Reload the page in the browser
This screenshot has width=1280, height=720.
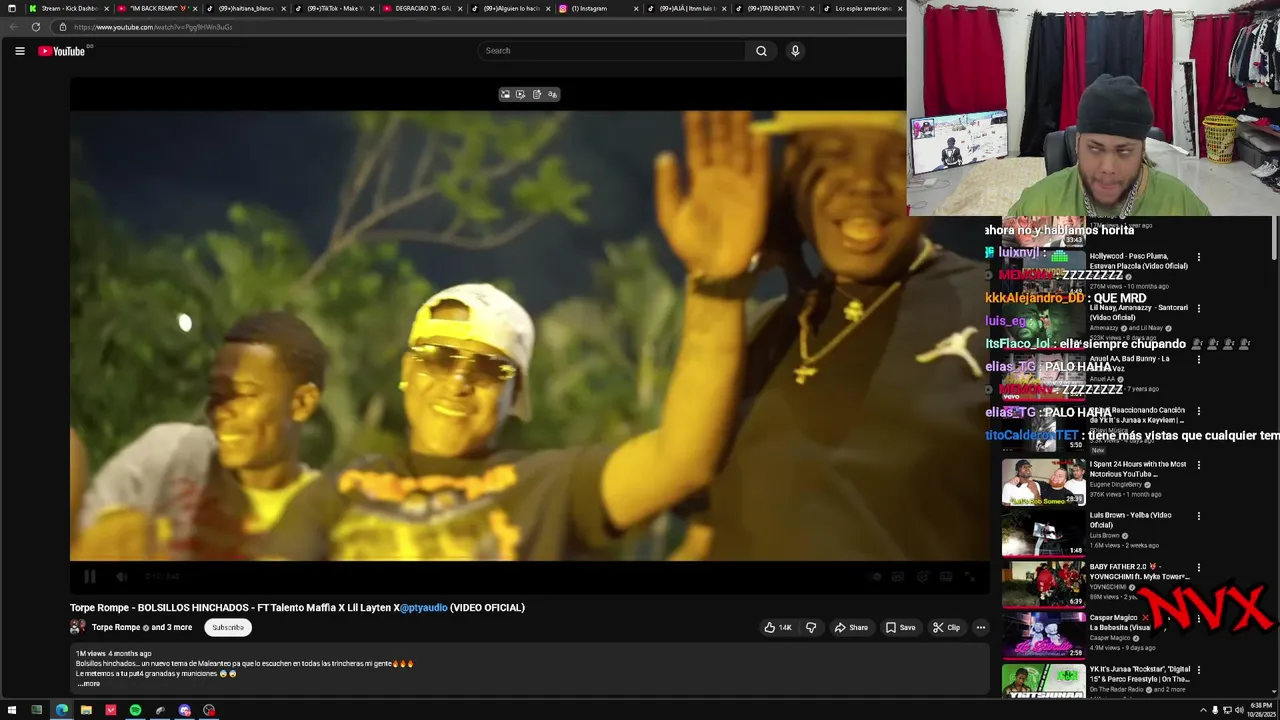[36, 27]
